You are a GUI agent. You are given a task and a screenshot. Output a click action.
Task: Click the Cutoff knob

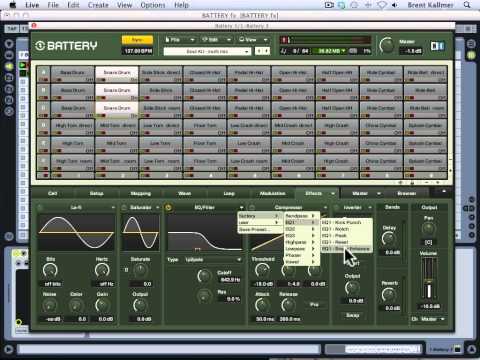coord(204,276)
